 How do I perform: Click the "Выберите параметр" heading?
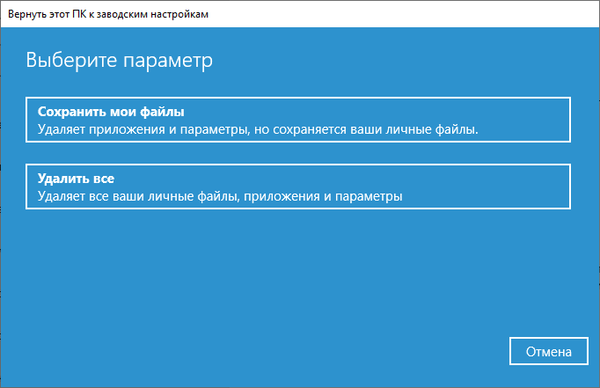119,60
